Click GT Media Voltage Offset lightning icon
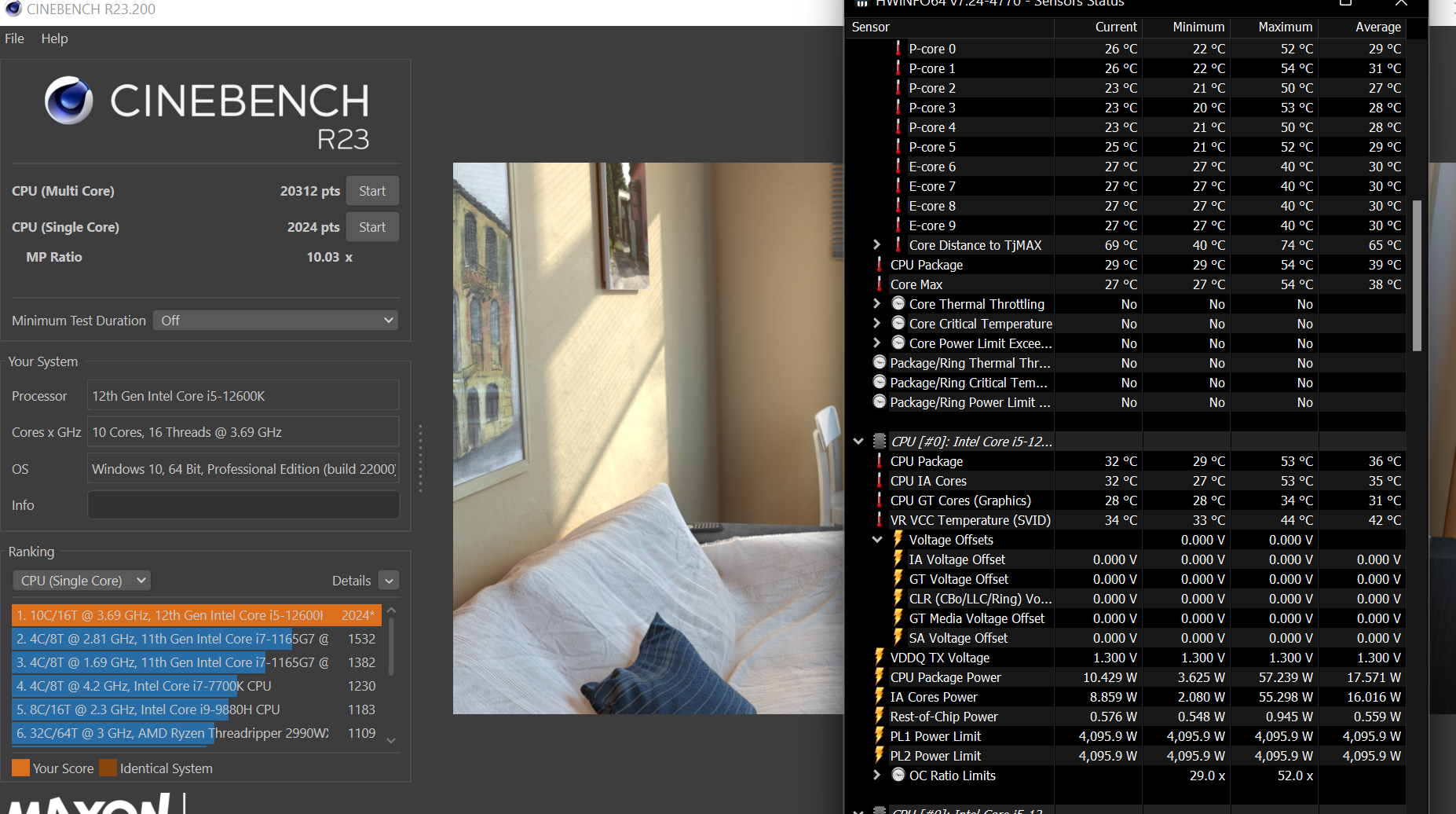Viewport: 1456px width, 814px height. tap(898, 618)
